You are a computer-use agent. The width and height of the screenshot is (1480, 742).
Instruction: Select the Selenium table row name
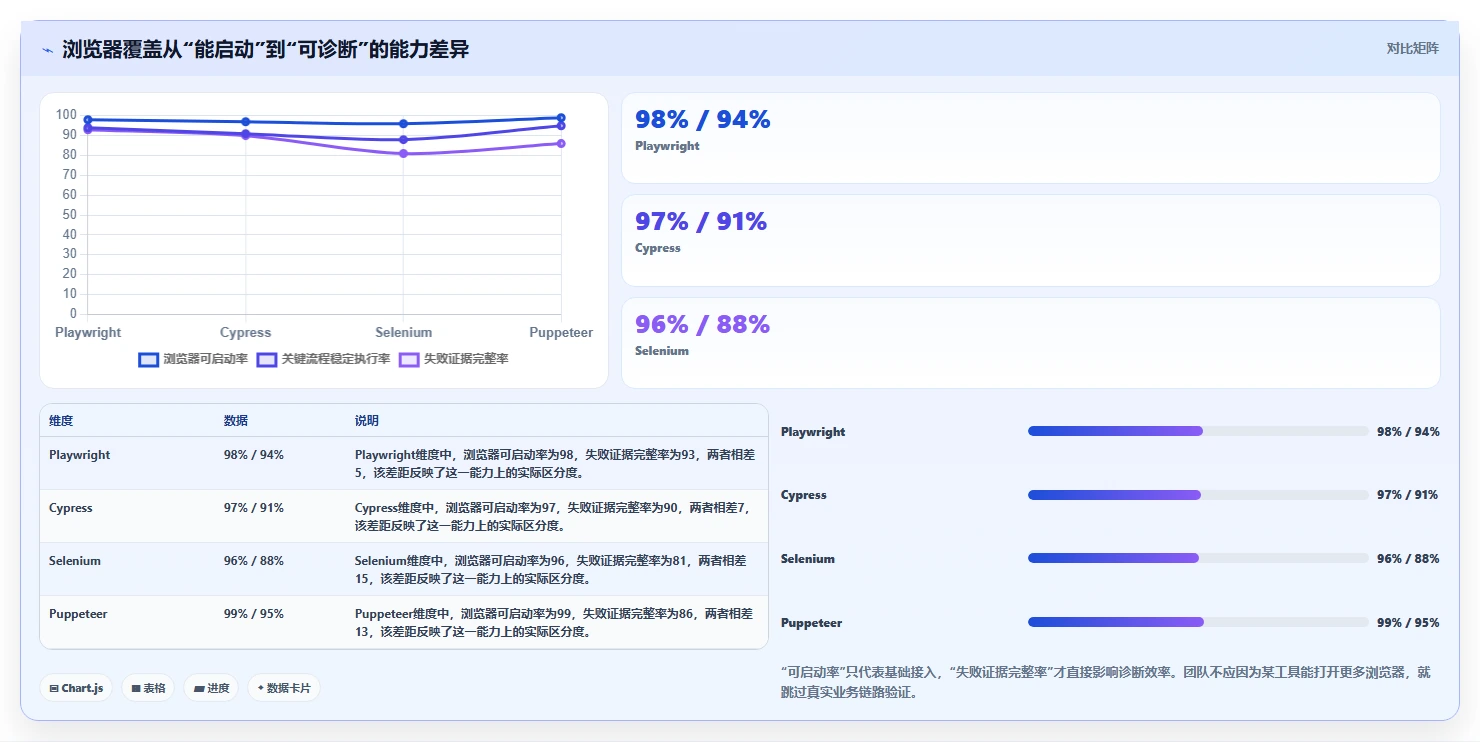(75, 561)
